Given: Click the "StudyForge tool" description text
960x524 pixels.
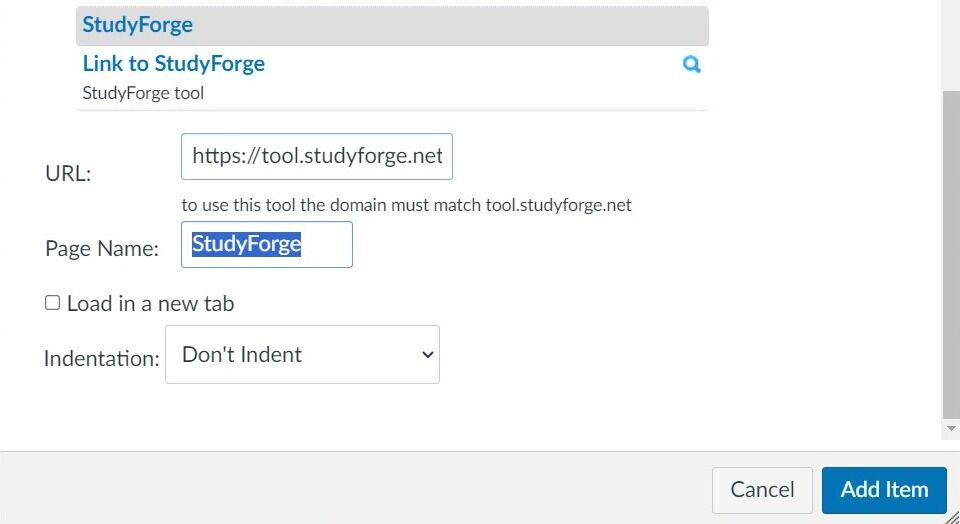Looking at the screenshot, I should click(x=143, y=94).
